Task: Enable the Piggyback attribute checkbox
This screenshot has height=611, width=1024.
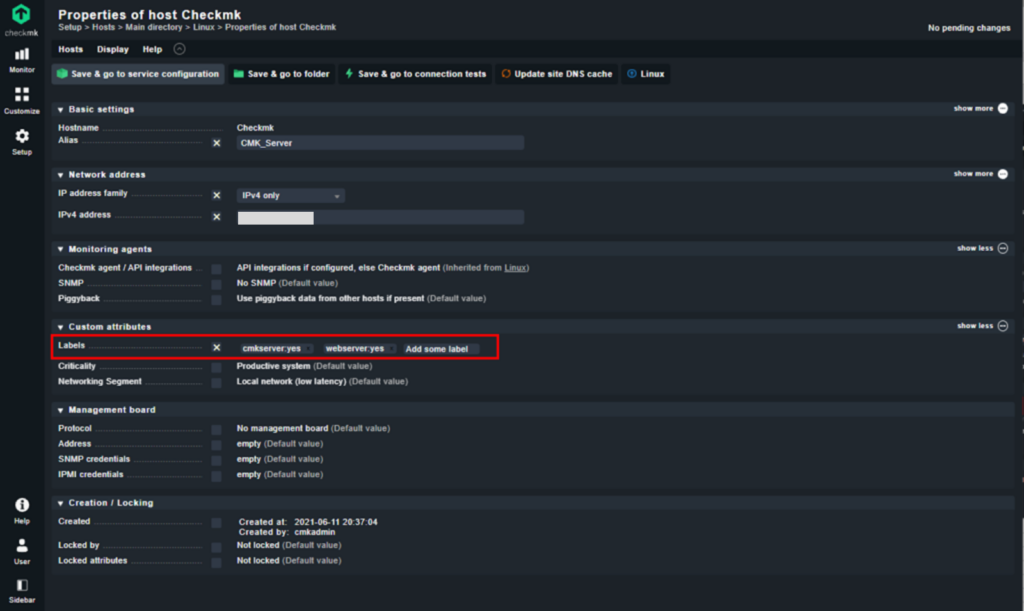Action: [216, 300]
